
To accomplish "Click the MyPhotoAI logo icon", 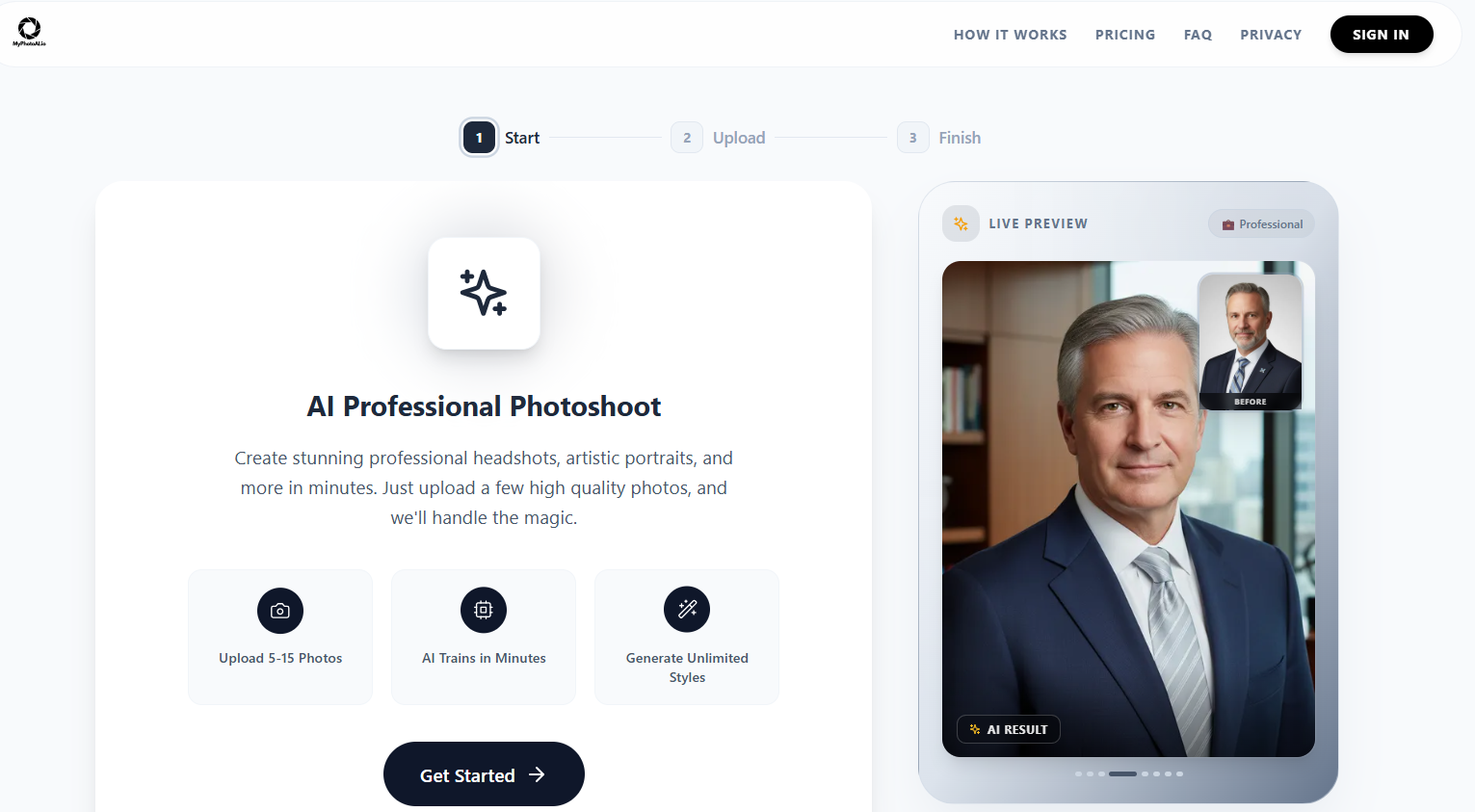I will coord(29,31).
